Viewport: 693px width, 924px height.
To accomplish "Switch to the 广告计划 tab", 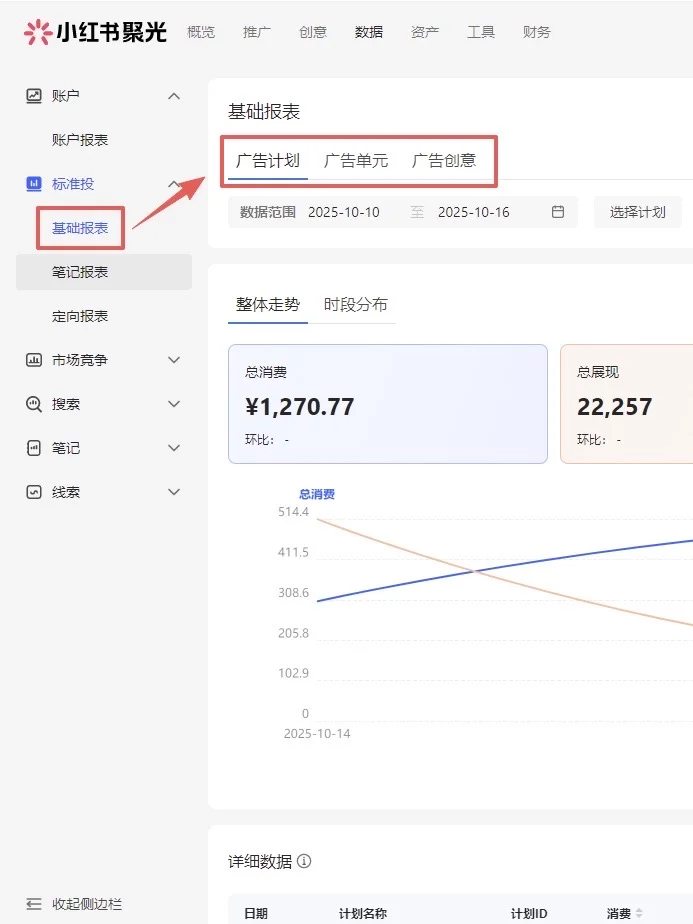I will [x=268, y=160].
